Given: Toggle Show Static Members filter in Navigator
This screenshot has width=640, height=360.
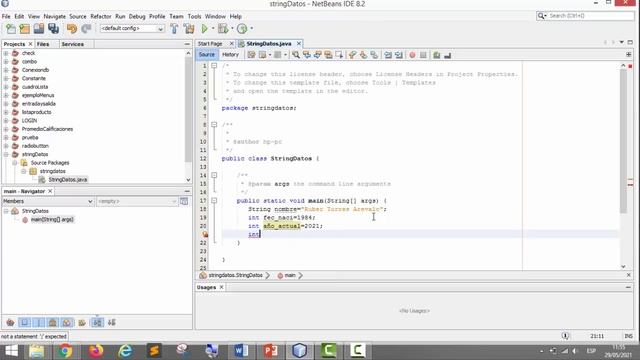Looking at the screenshot, I should click(x=39, y=322).
